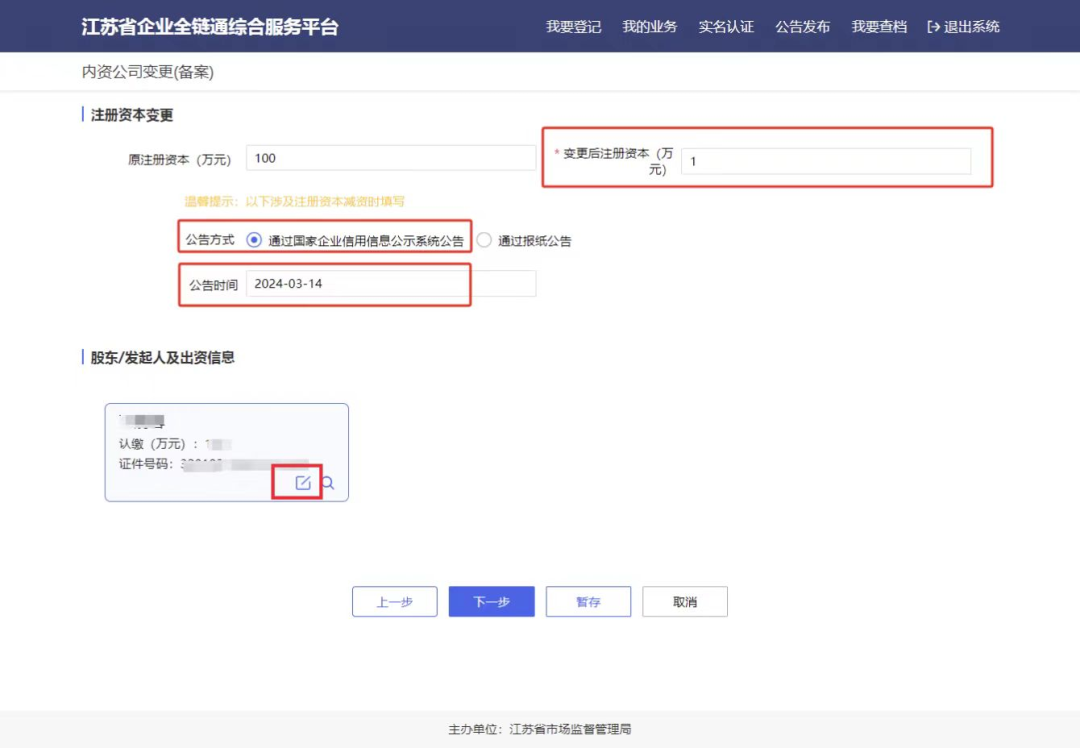The width and height of the screenshot is (1080, 748).
Task: Open the 我要登记 menu
Action: click(572, 27)
